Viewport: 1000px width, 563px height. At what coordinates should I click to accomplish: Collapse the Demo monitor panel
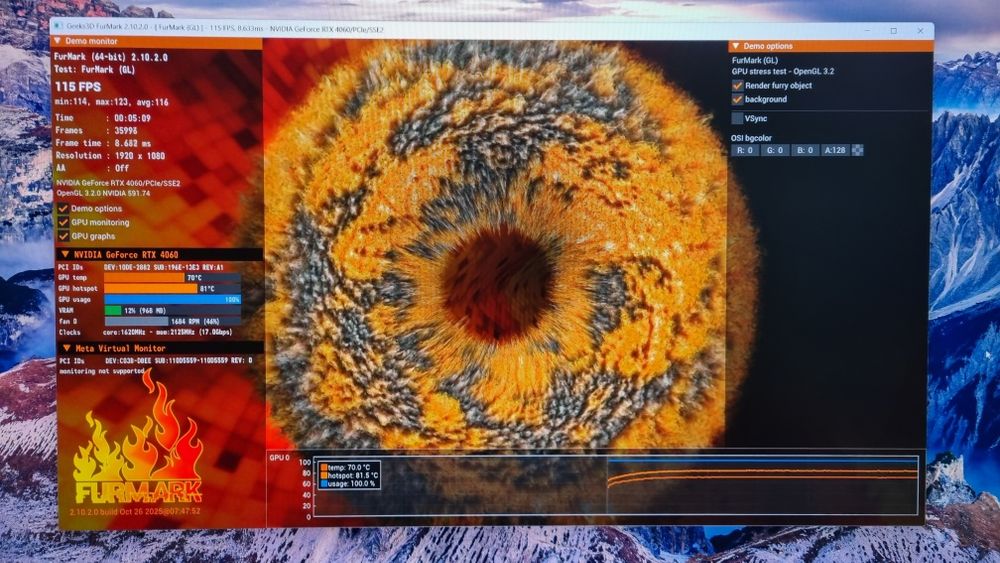pyautogui.click(x=58, y=41)
